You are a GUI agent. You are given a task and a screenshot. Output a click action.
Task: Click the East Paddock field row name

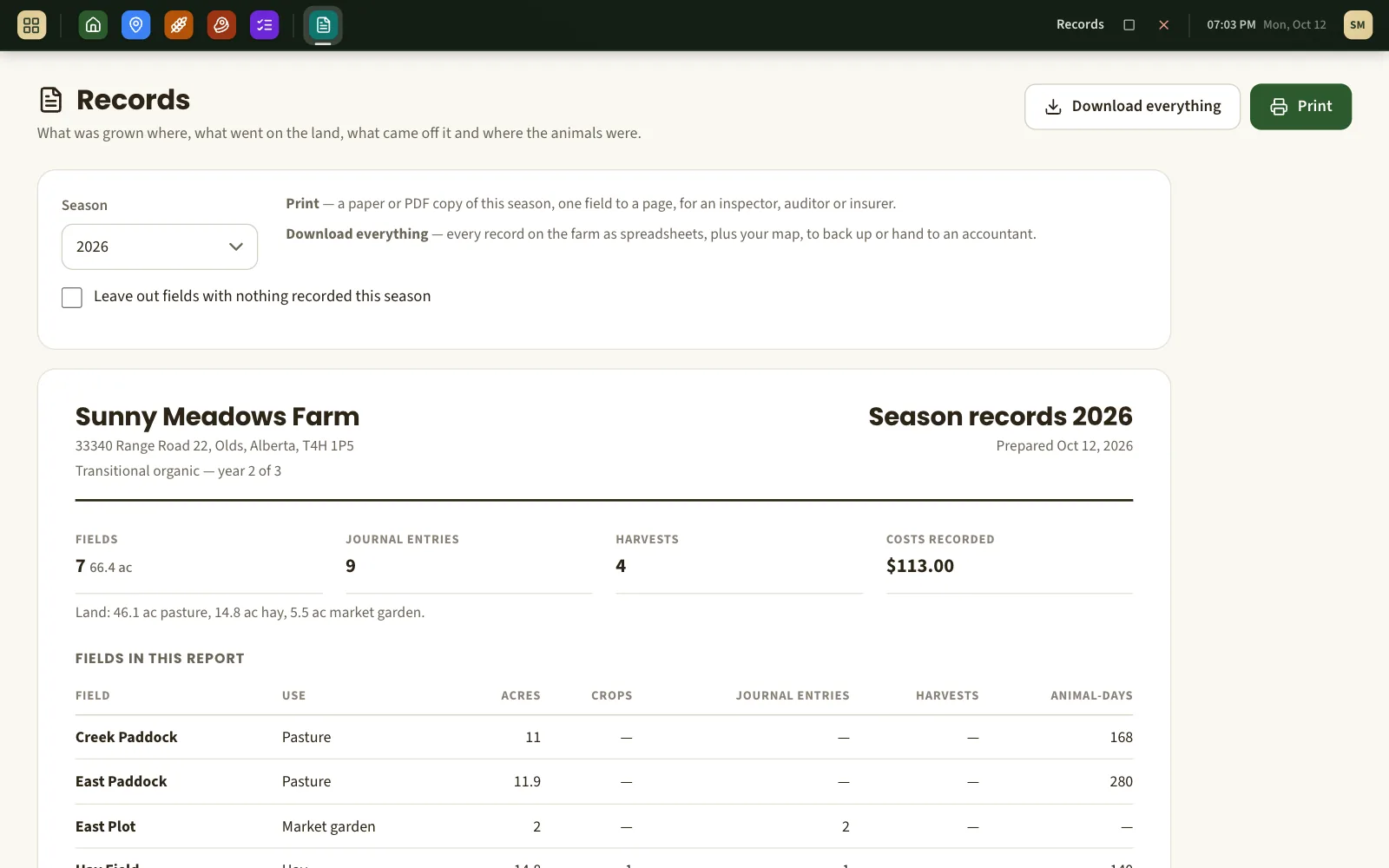[x=122, y=781]
